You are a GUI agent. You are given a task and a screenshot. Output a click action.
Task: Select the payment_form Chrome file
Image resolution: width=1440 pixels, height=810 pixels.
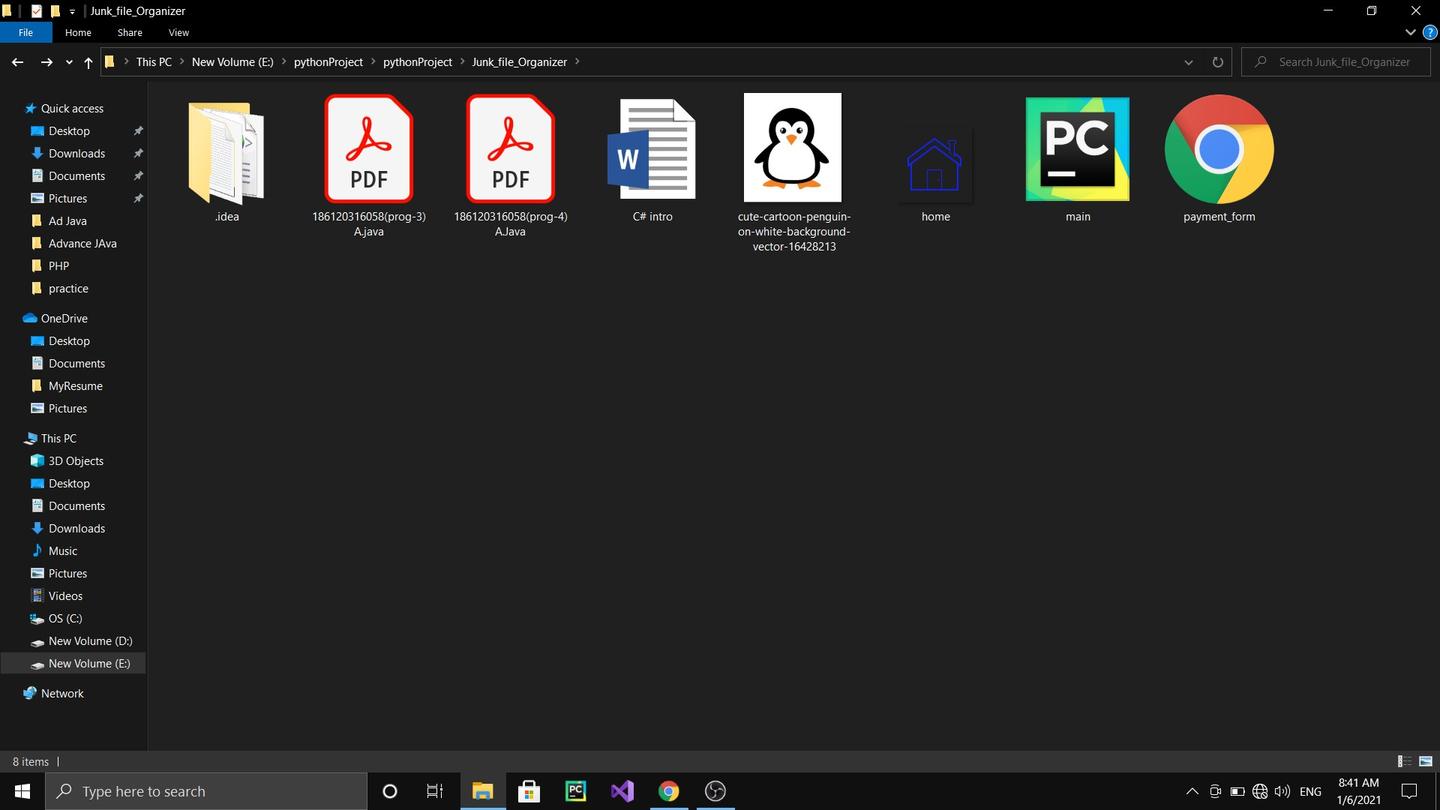(x=1219, y=149)
